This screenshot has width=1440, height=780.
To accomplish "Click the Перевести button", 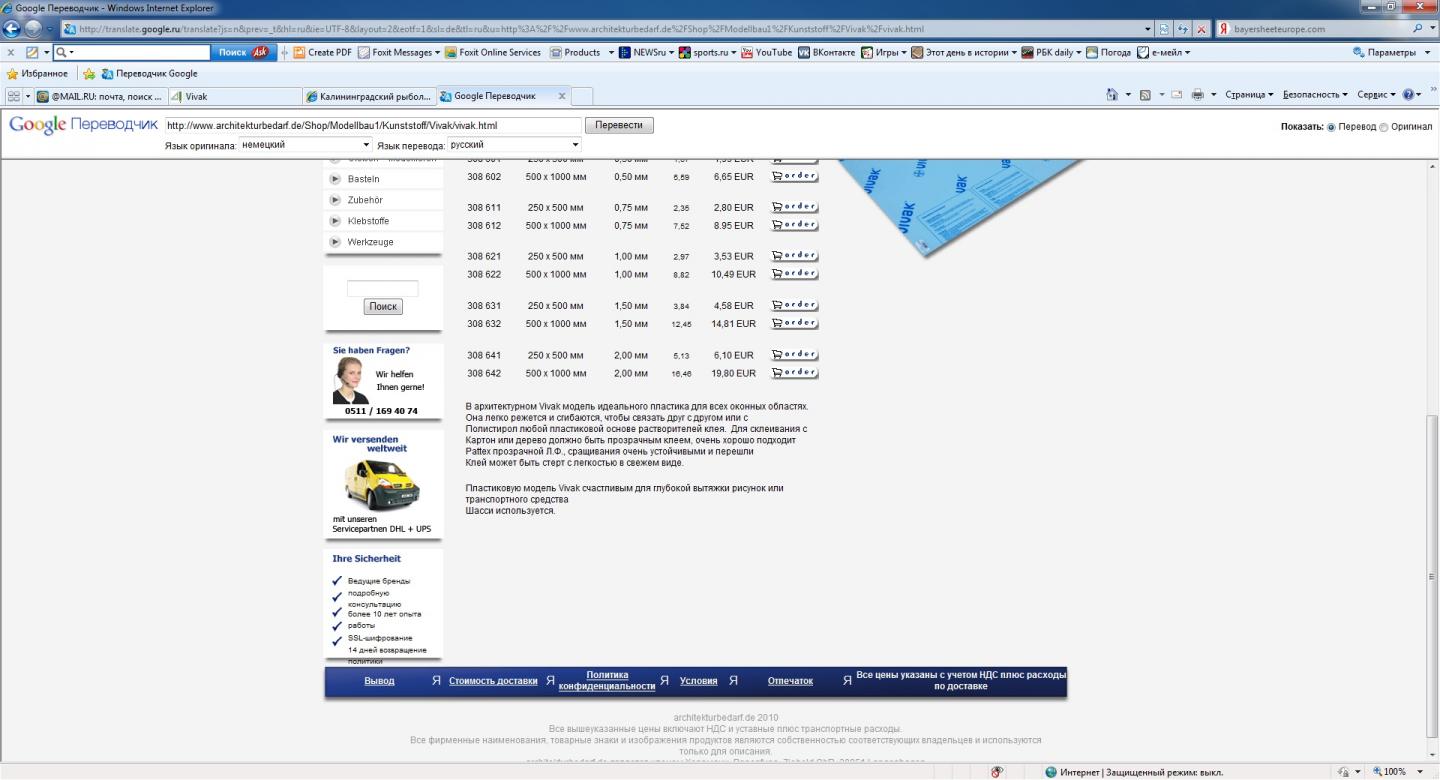I will [x=619, y=125].
